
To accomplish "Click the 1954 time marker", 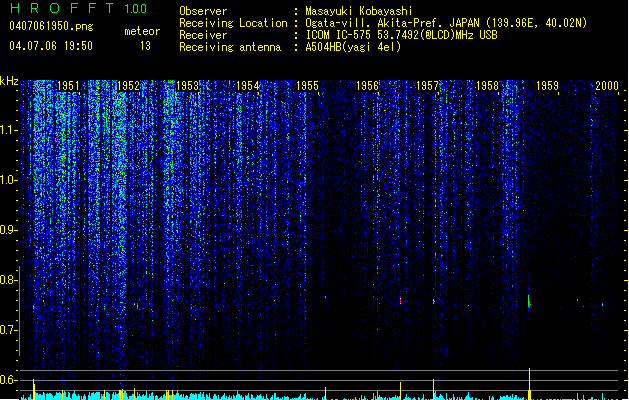I will pos(248,86).
